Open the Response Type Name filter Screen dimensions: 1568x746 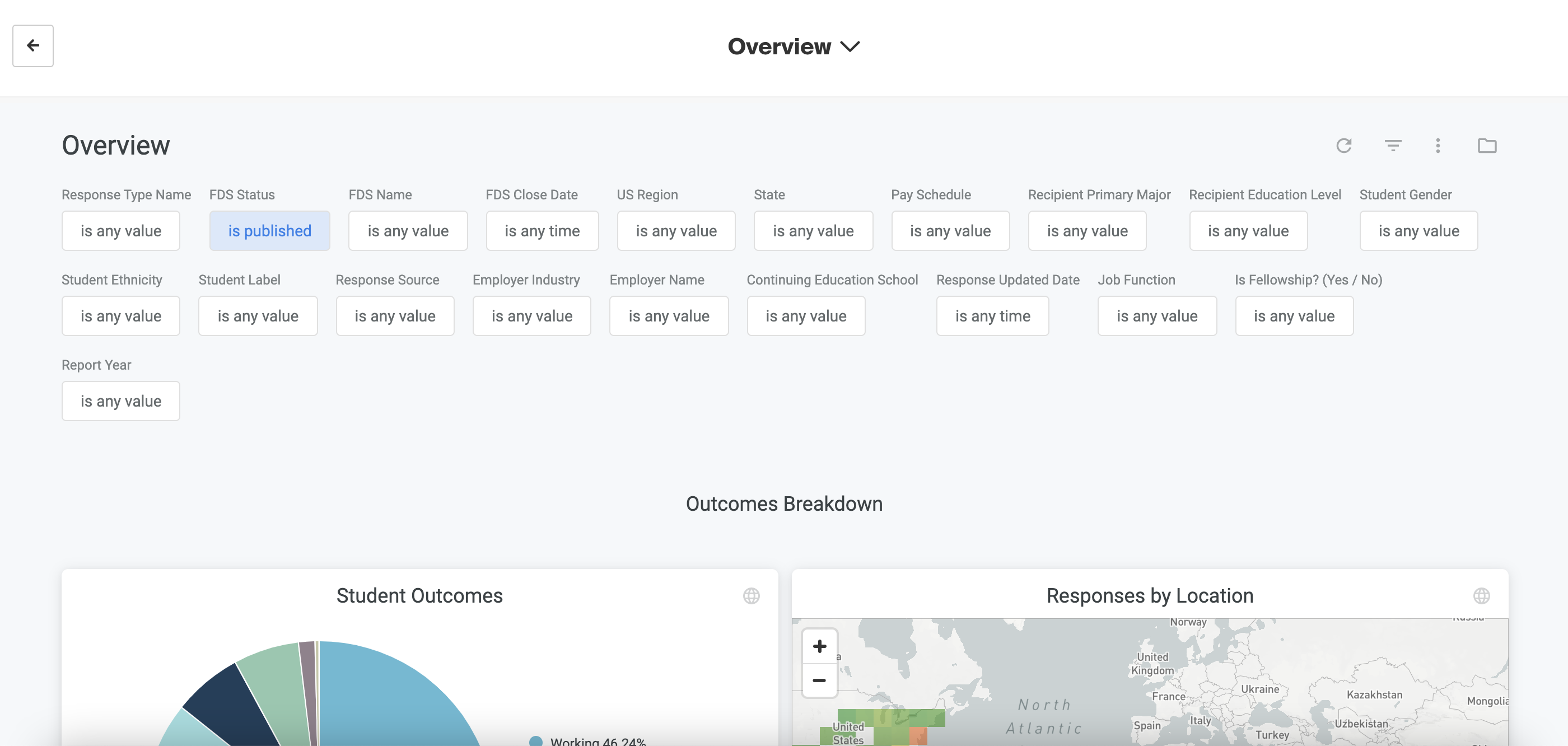(x=120, y=231)
